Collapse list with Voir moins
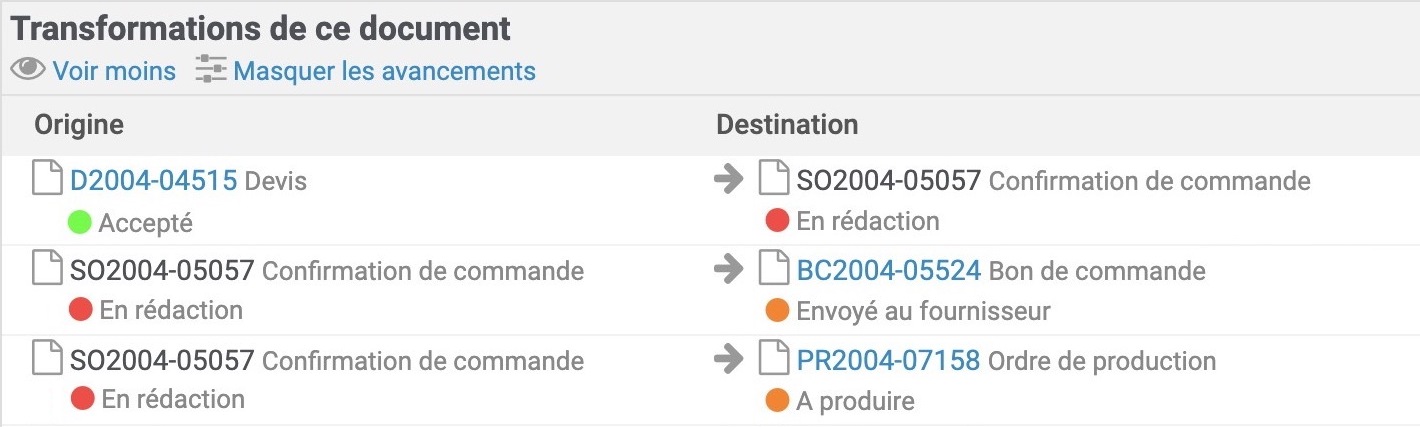The image size is (1420, 427). (114, 71)
